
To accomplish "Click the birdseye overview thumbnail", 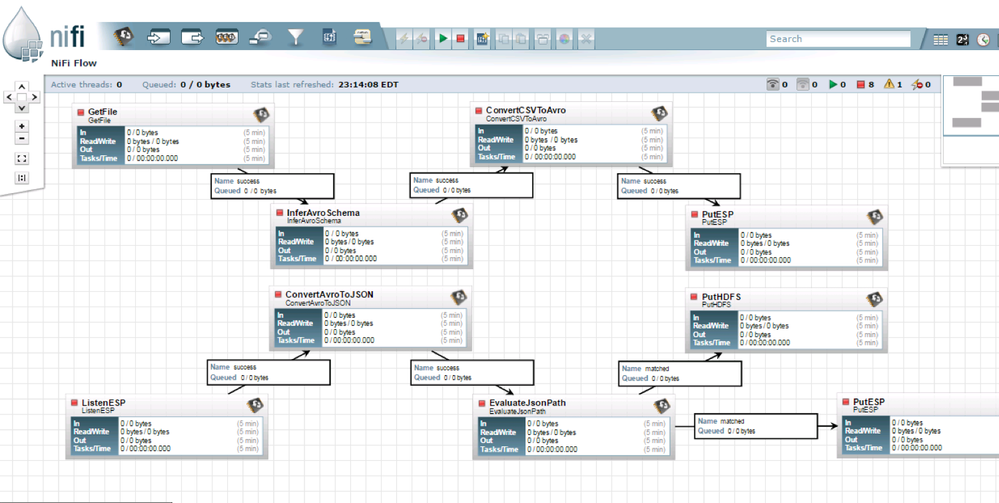I will point(970,105).
